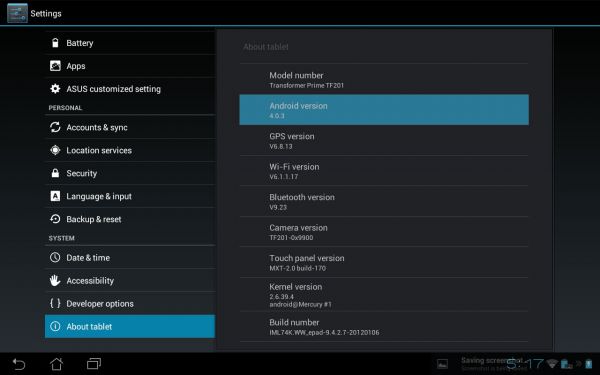Open Date & time label

click(88, 258)
